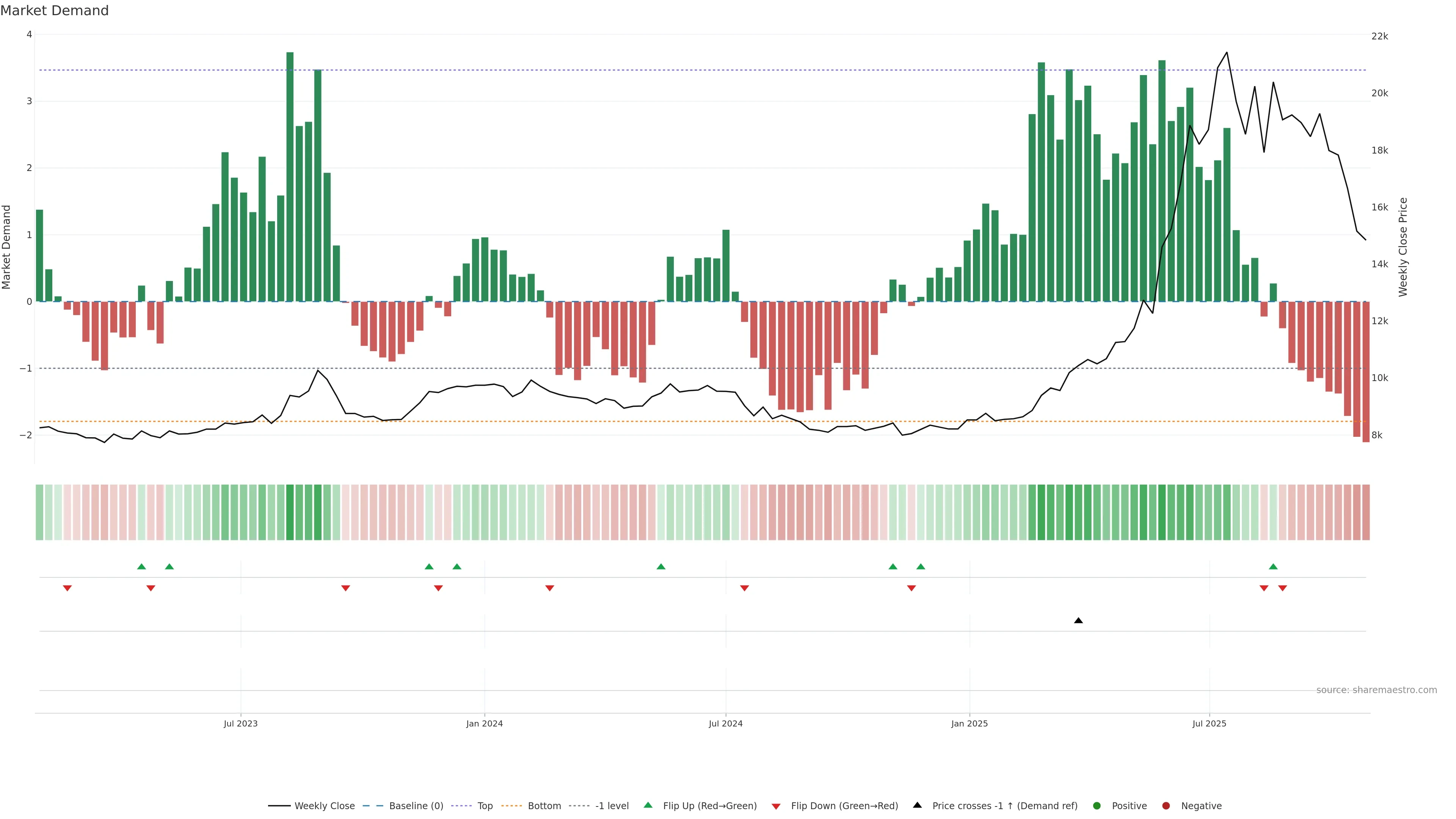This screenshot has height=819, width=1456.
Task: Click the Market Demand chart title
Action: point(54,11)
